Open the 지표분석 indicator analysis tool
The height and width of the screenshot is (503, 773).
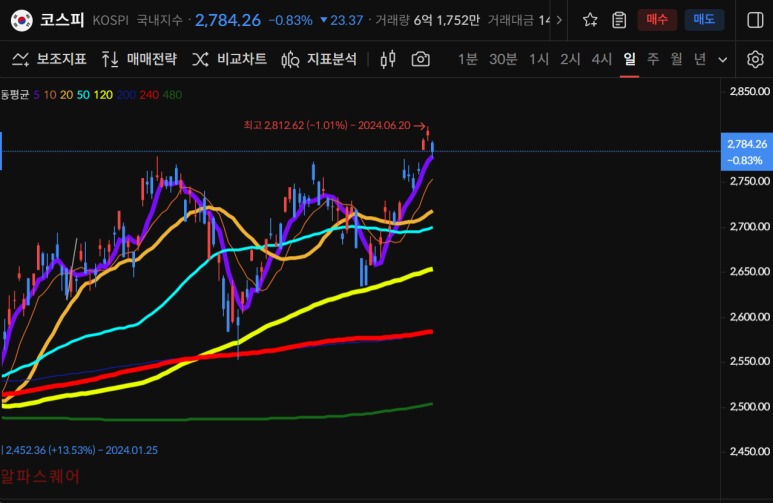point(319,59)
